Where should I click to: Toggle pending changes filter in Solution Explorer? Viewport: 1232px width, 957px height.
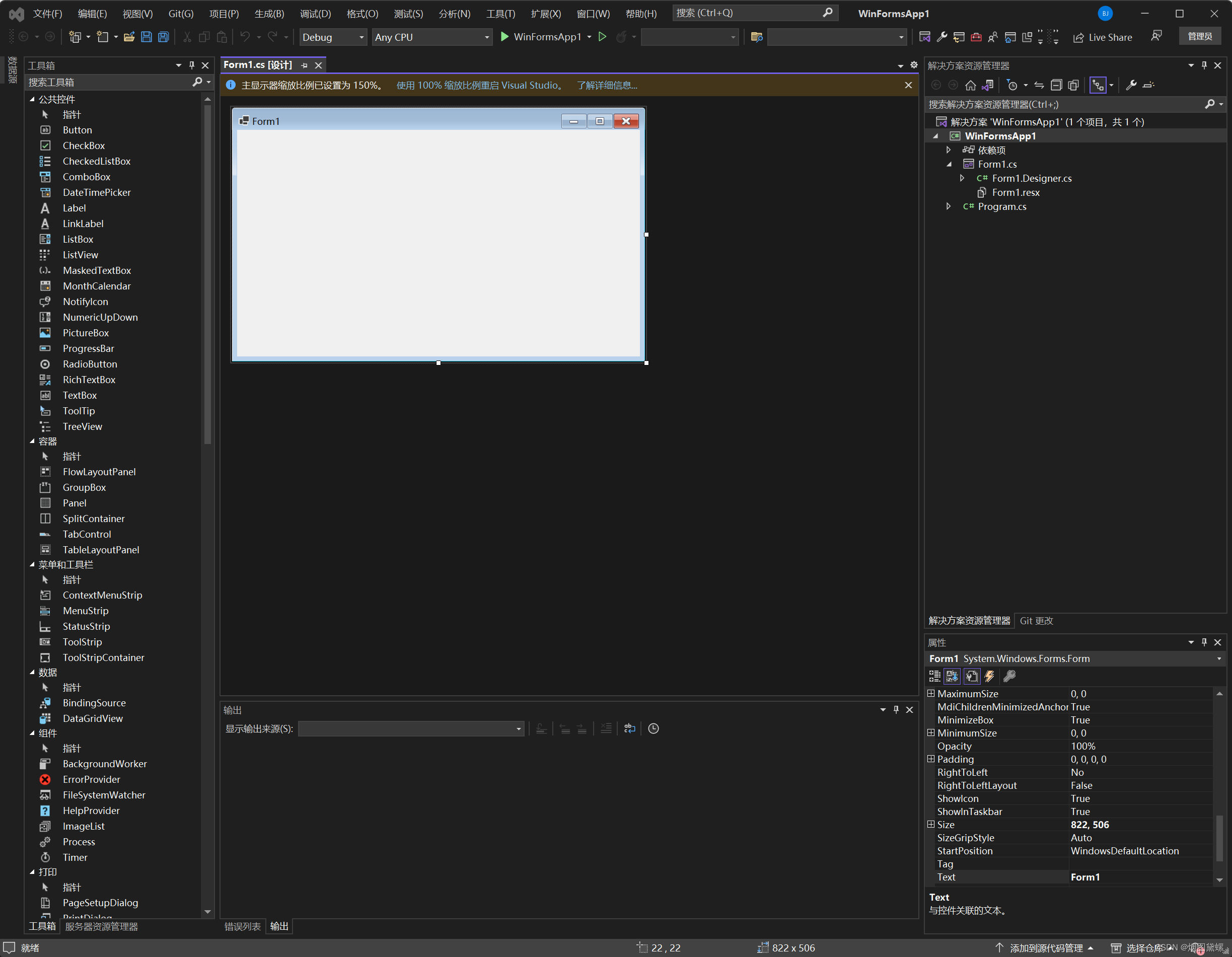1012,85
